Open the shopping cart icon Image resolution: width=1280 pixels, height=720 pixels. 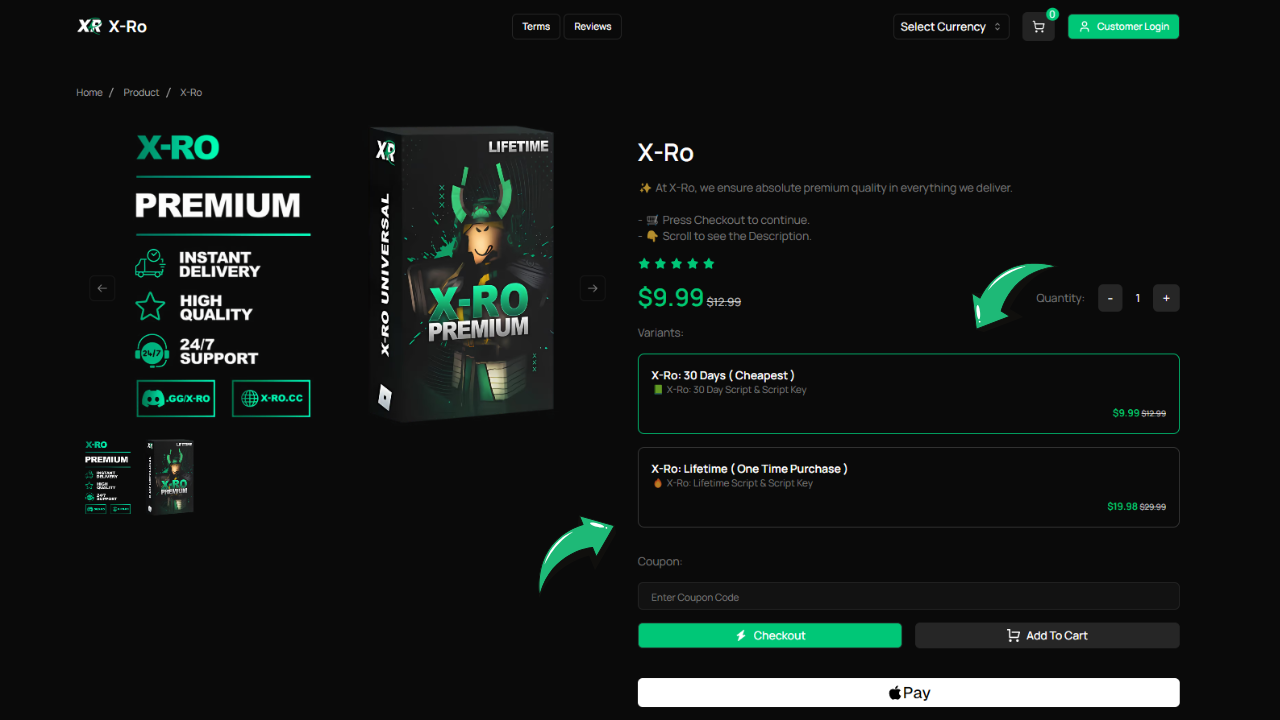[x=1038, y=27]
